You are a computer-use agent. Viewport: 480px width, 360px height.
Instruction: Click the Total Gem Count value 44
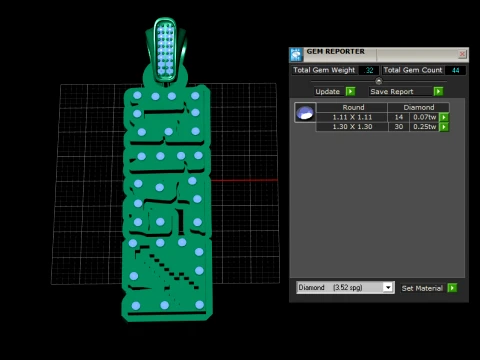[456, 70]
